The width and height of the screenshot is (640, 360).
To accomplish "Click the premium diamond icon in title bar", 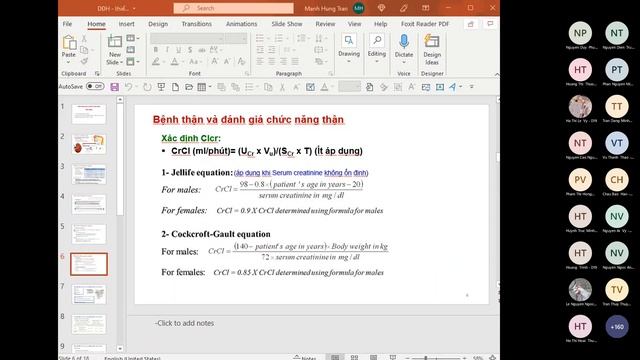I will point(382,8).
